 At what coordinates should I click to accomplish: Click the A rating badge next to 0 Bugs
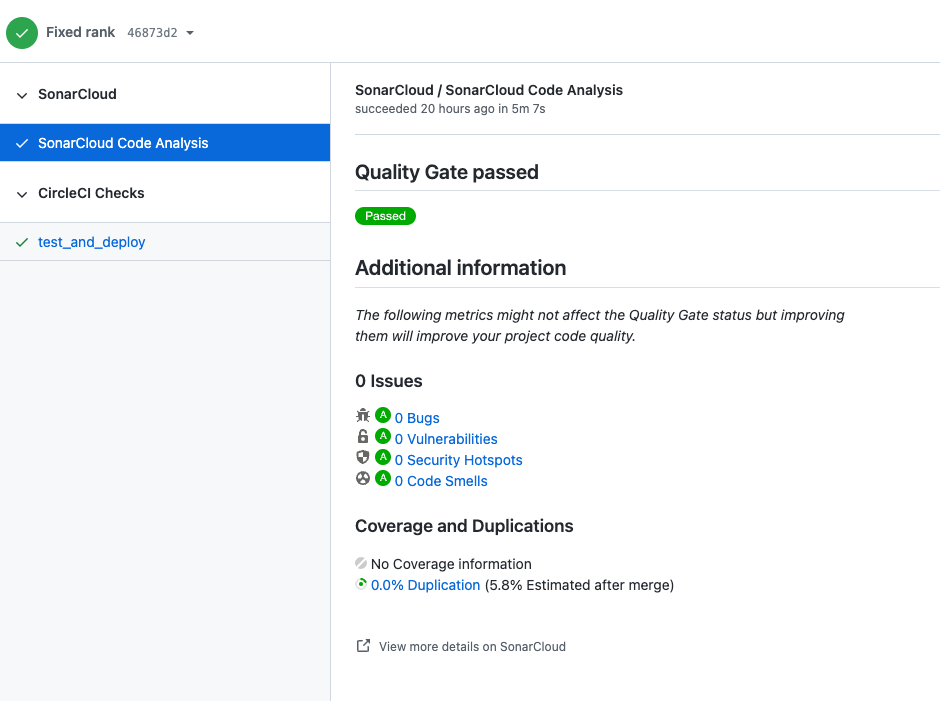(382, 416)
